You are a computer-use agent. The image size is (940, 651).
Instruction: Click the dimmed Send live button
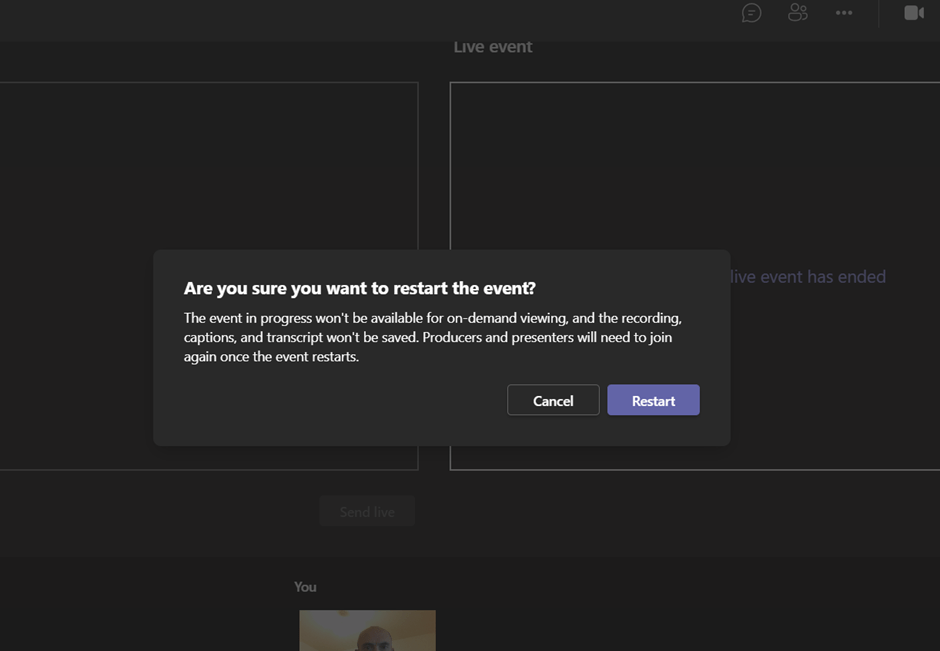coord(367,511)
